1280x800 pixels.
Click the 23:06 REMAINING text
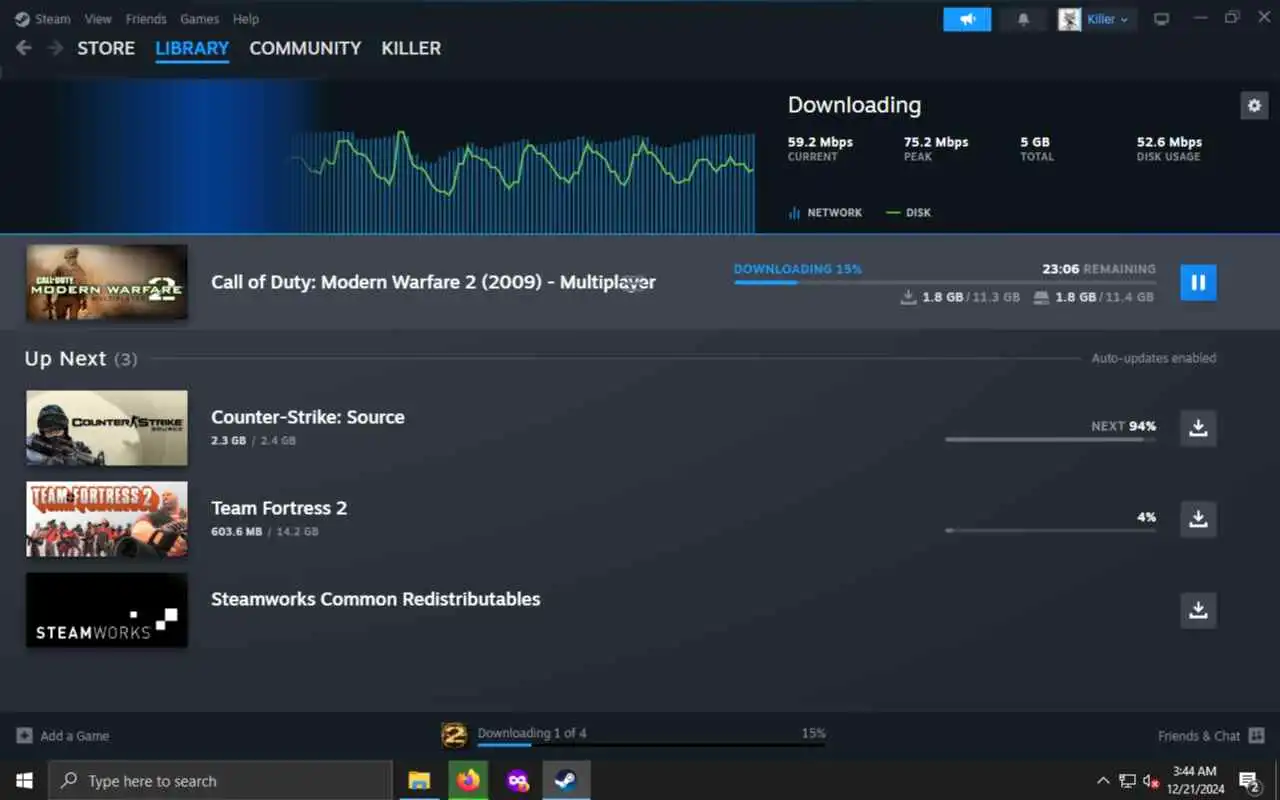1099,269
